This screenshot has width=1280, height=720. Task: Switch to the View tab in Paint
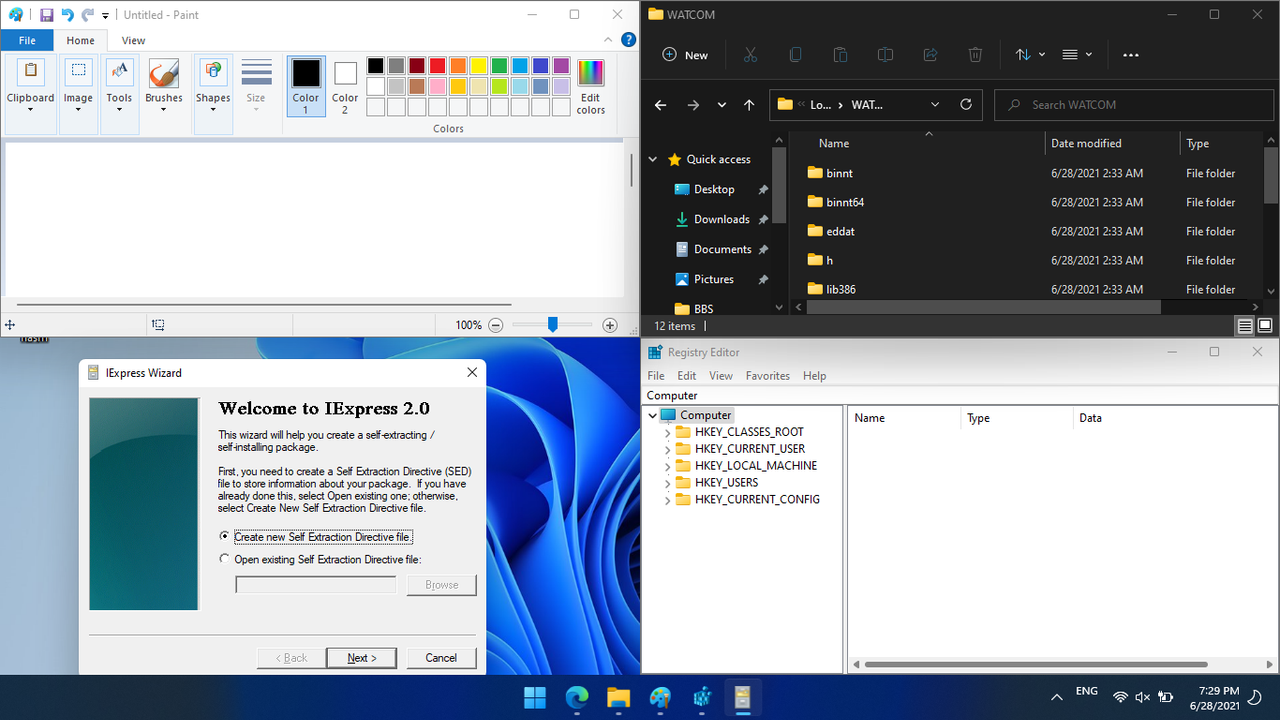133,41
